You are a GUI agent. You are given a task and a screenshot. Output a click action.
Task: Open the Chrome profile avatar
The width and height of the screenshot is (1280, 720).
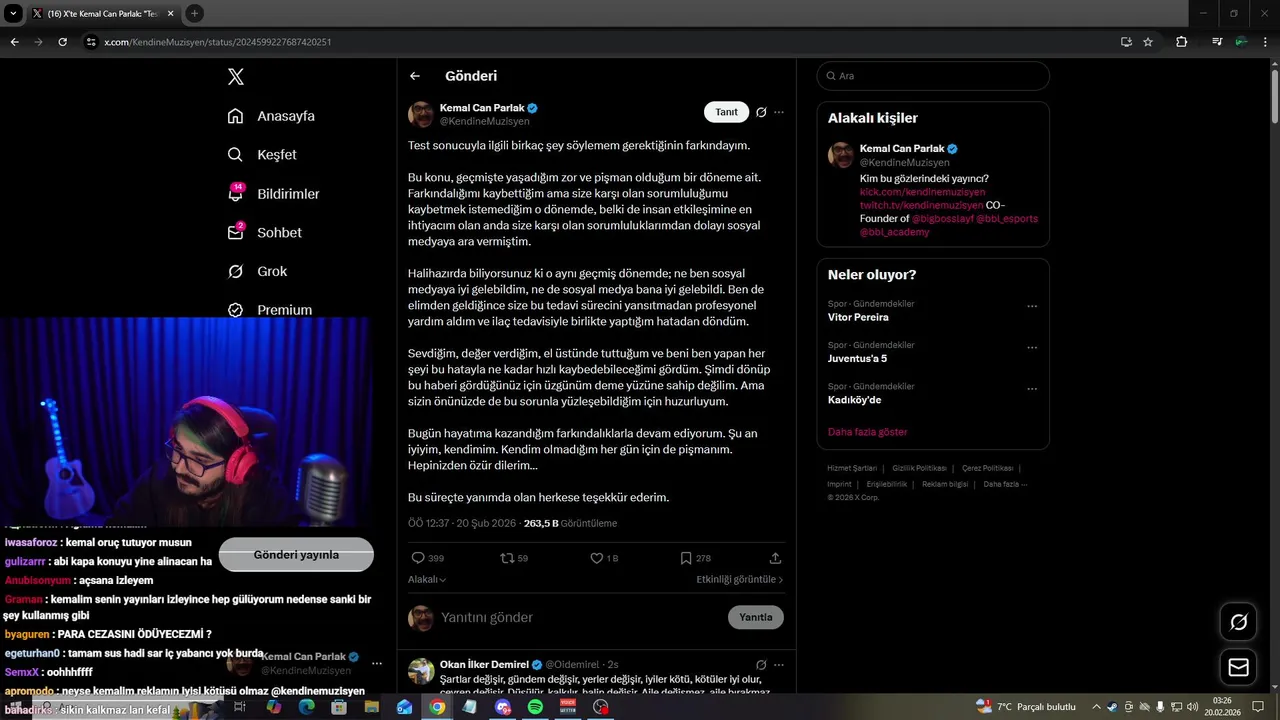coord(1241,42)
